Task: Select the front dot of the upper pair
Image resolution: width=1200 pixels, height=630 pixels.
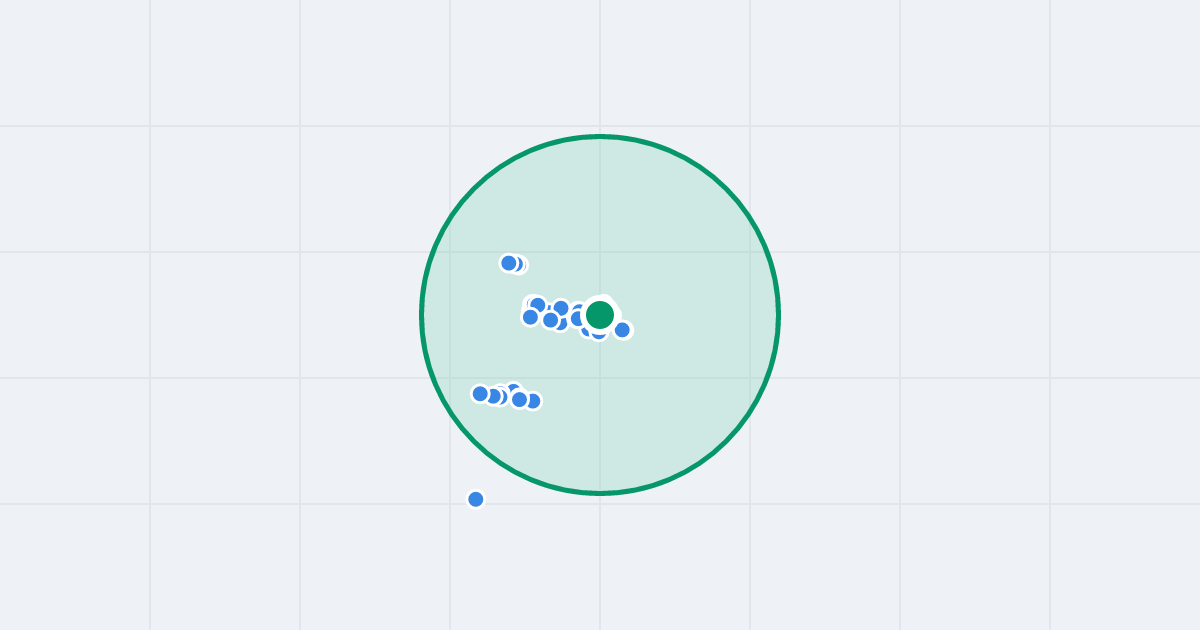Action: tap(509, 263)
